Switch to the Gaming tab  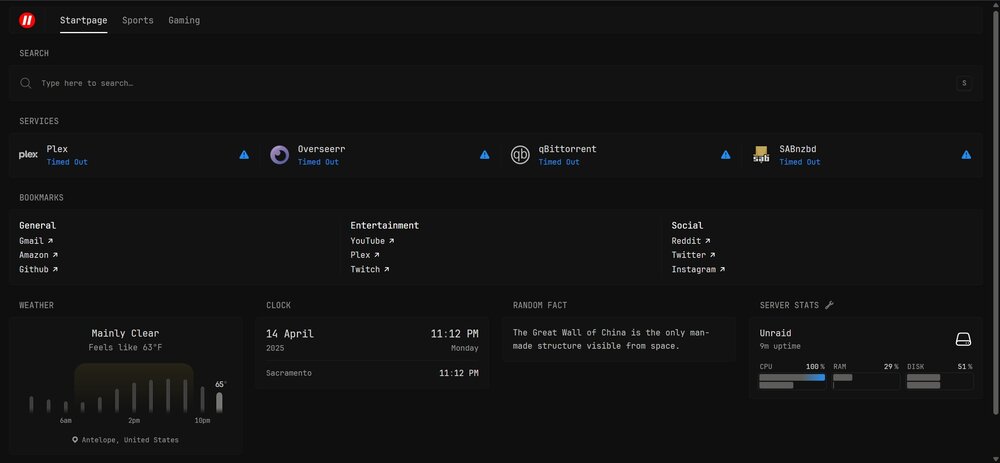click(184, 20)
